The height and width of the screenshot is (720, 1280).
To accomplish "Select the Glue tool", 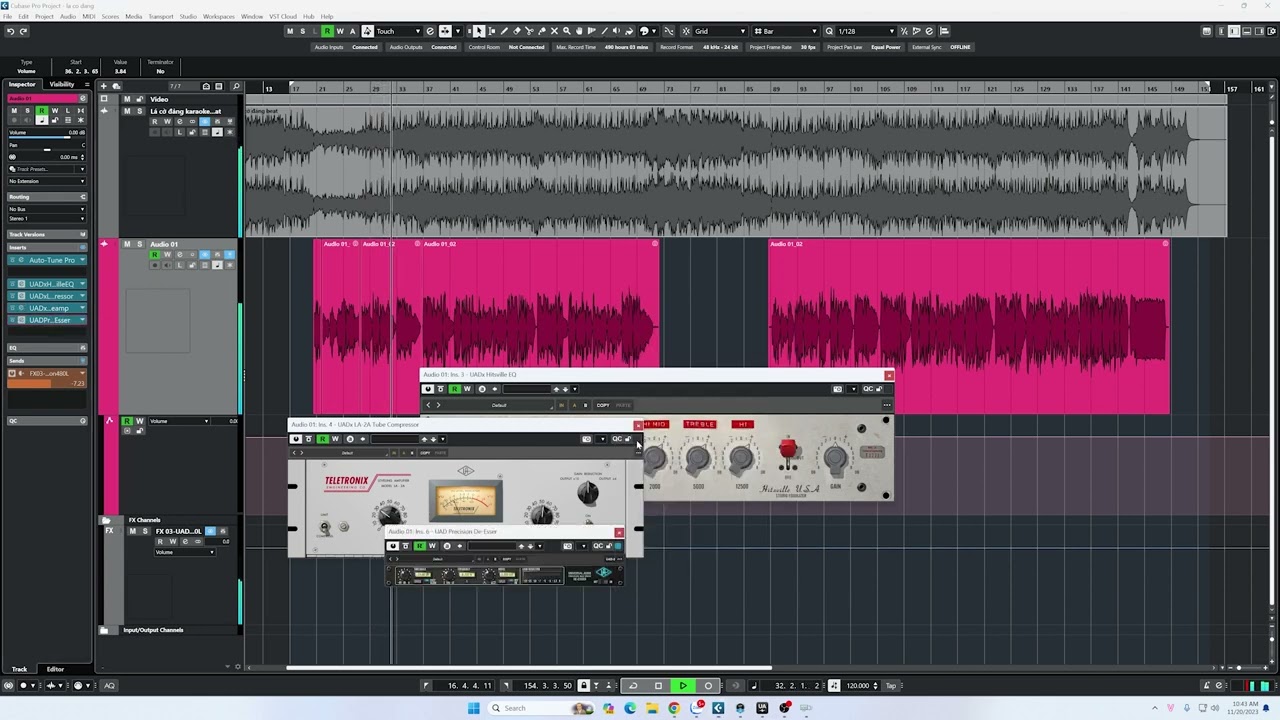I will pos(542,31).
